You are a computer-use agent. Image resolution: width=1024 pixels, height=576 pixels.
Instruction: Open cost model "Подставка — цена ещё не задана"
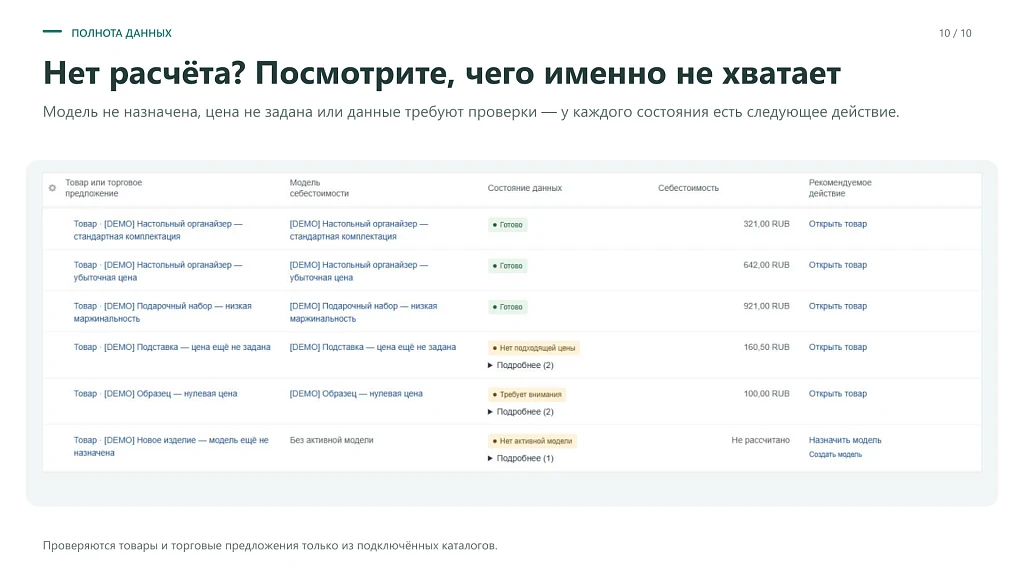pyautogui.click(x=373, y=347)
